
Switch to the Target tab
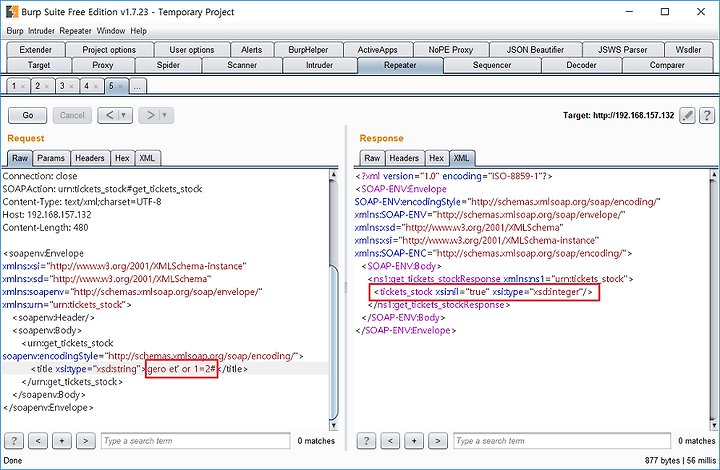click(39, 65)
